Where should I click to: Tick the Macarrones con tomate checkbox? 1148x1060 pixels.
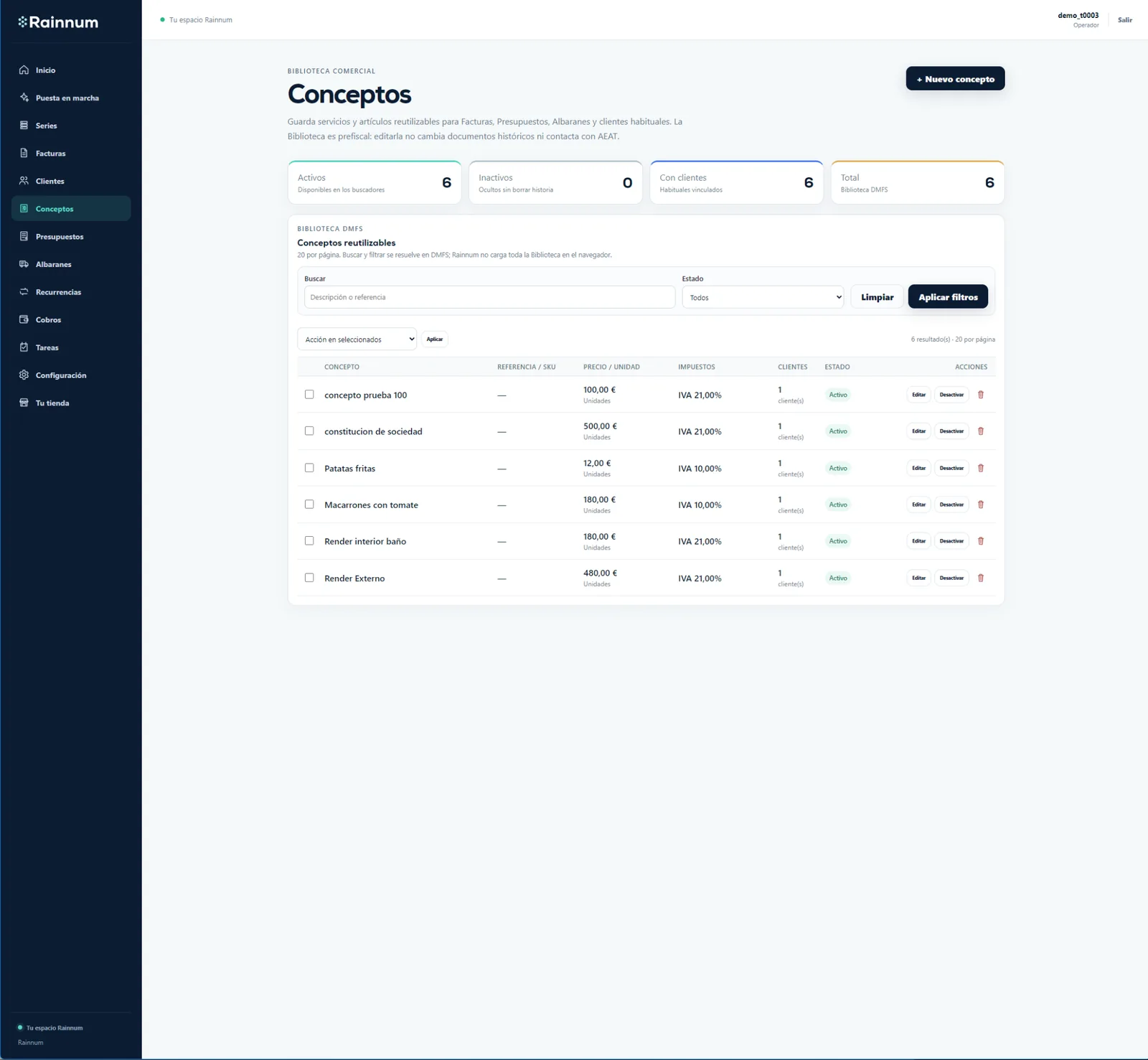(309, 505)
